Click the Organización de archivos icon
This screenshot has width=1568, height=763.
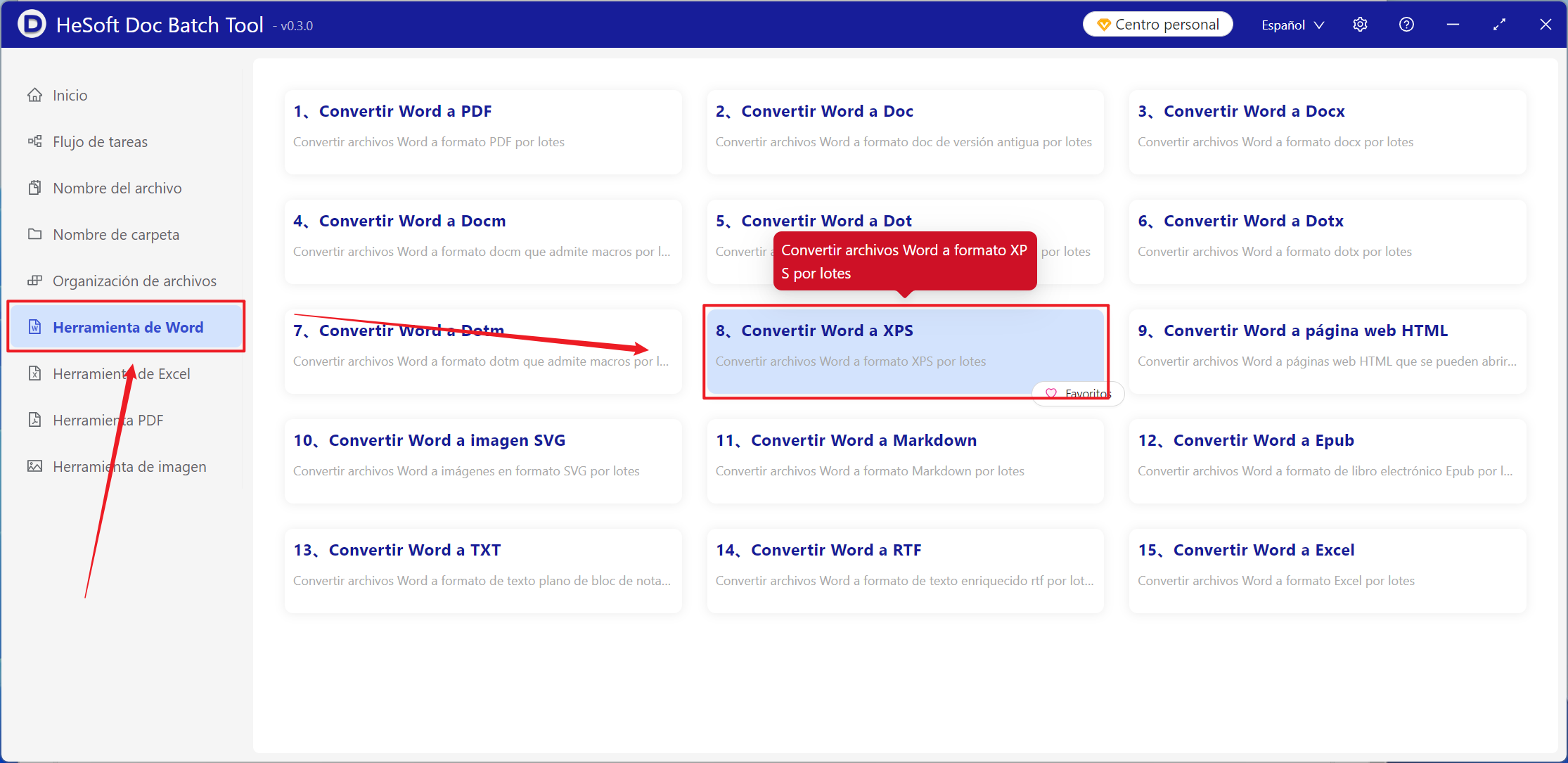click(x=34, y=281)
